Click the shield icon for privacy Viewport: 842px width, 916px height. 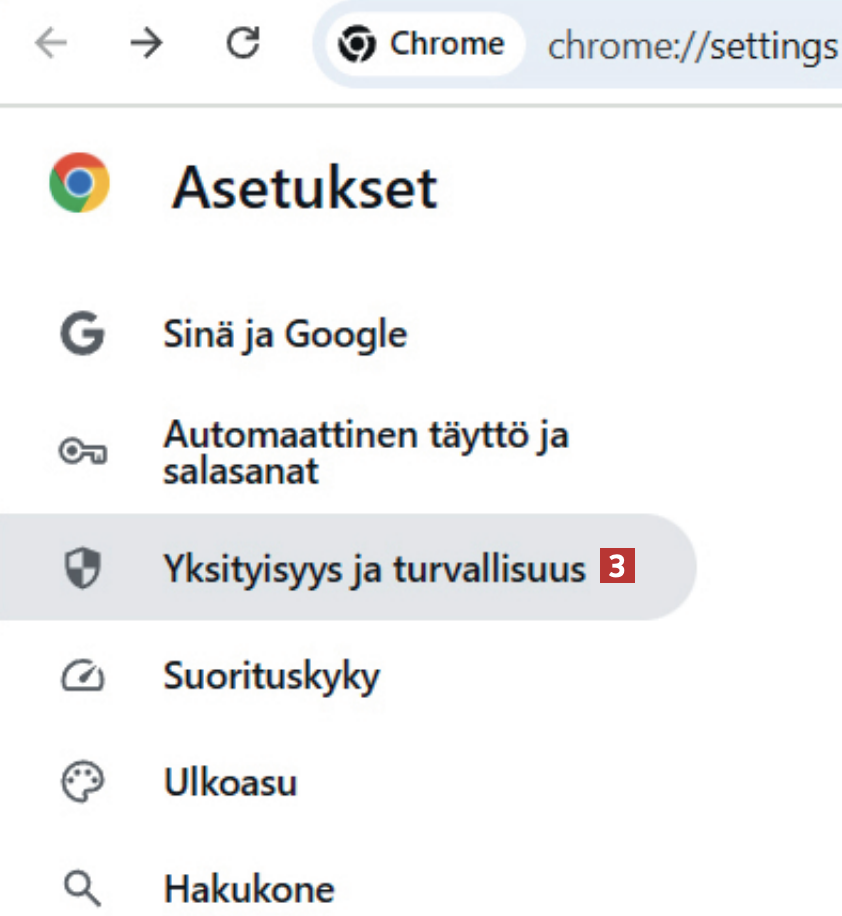click(82, 569)
